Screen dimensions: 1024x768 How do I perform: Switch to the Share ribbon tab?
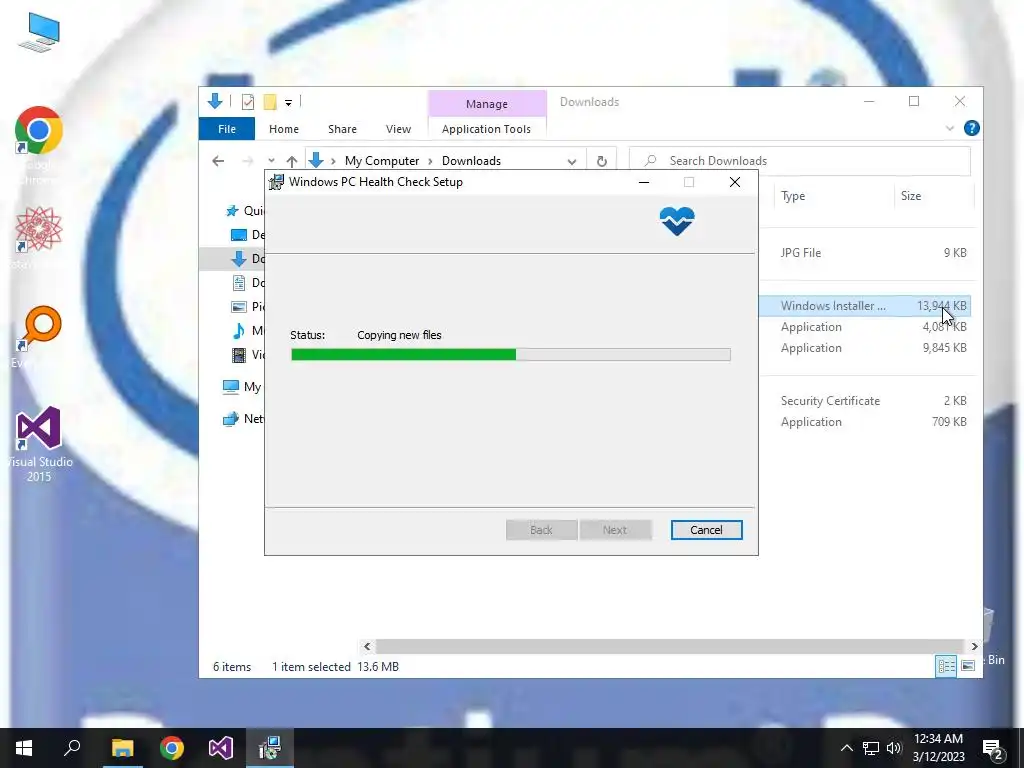[x=342, y=129]
